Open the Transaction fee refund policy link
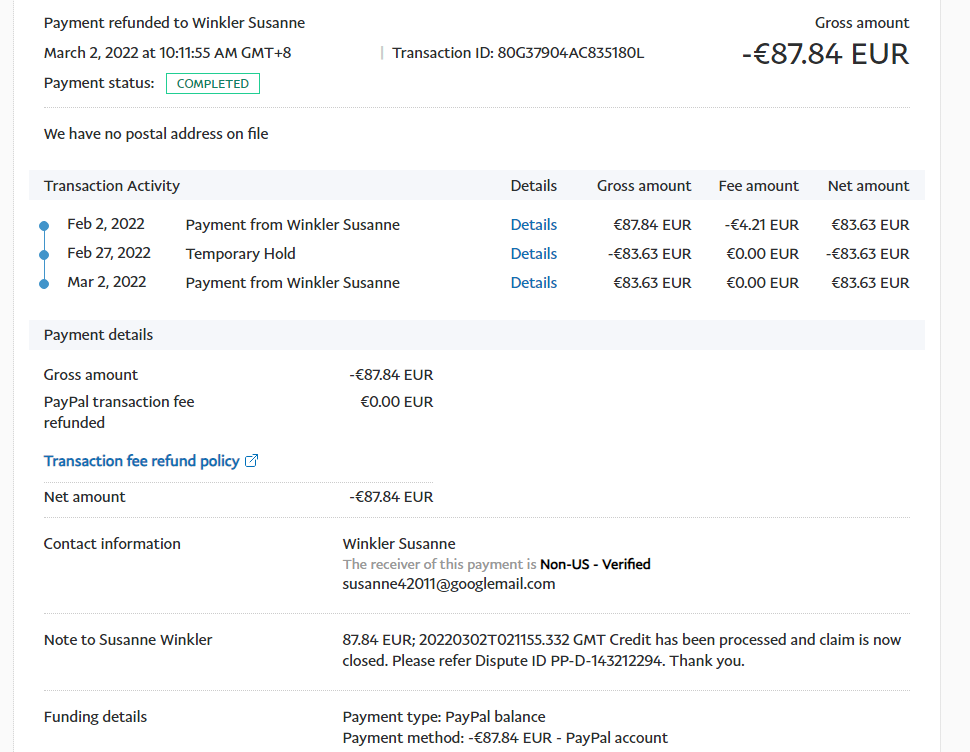This screenshot has width=970, height=752. pyautogui.click(x=141, y=461)
